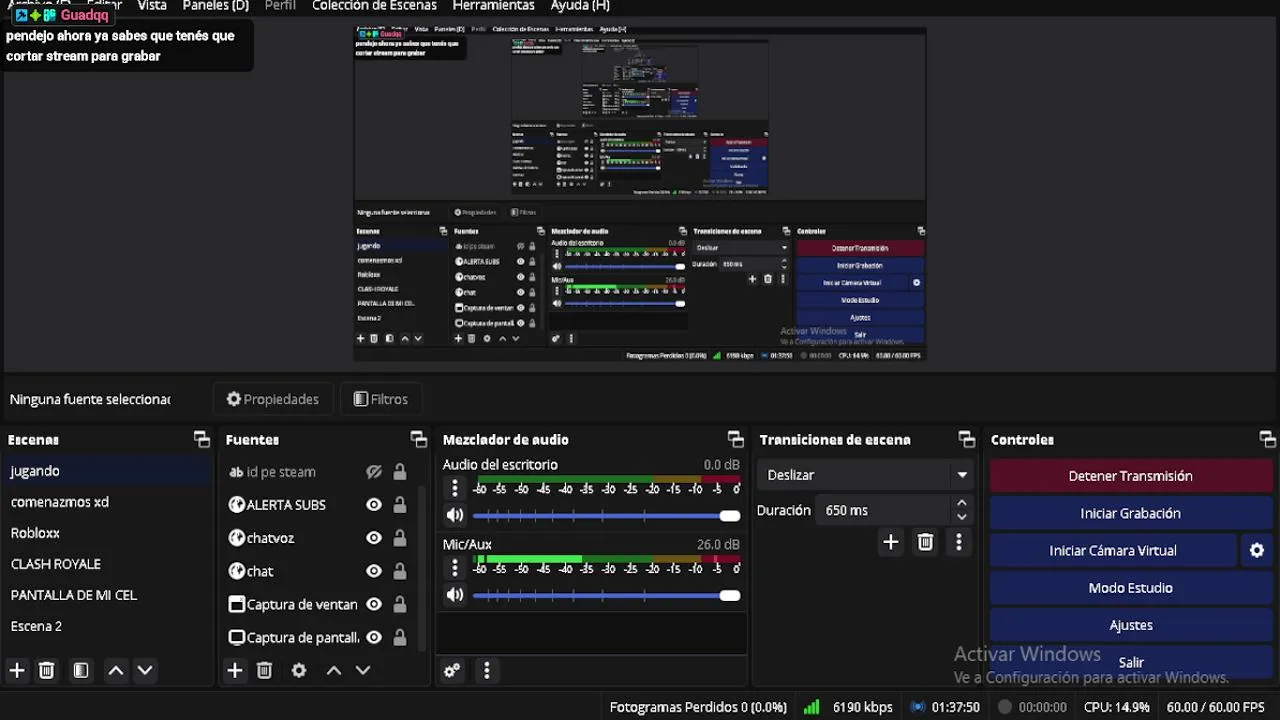Increase transition duration with up arrow

962,503
